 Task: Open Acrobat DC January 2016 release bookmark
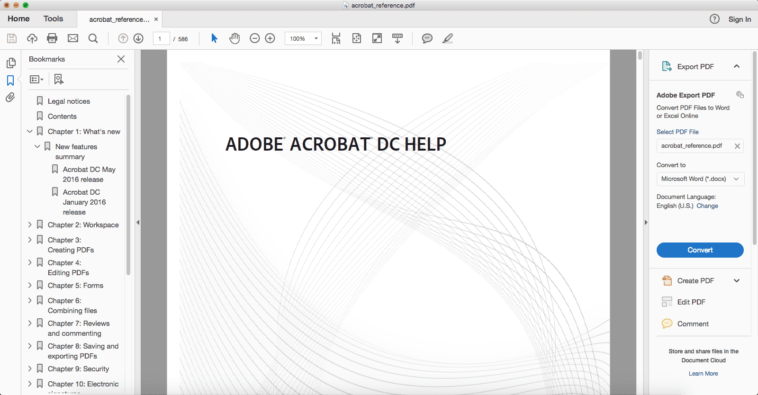(84, 202)
